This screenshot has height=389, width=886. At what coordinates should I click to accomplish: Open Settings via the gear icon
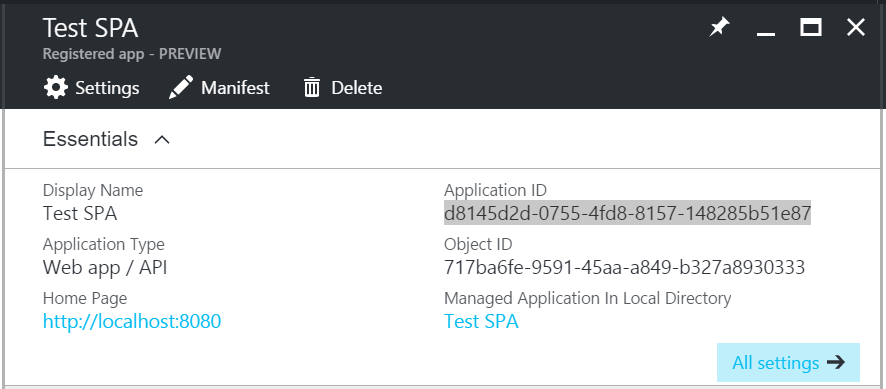55,88
